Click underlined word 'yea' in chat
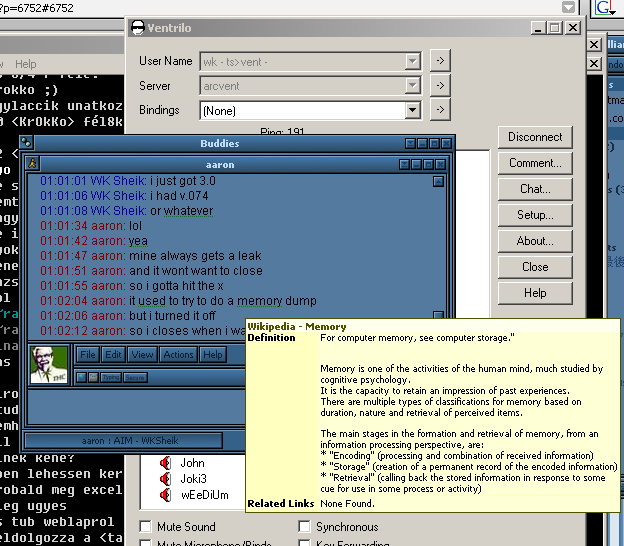 138,241
